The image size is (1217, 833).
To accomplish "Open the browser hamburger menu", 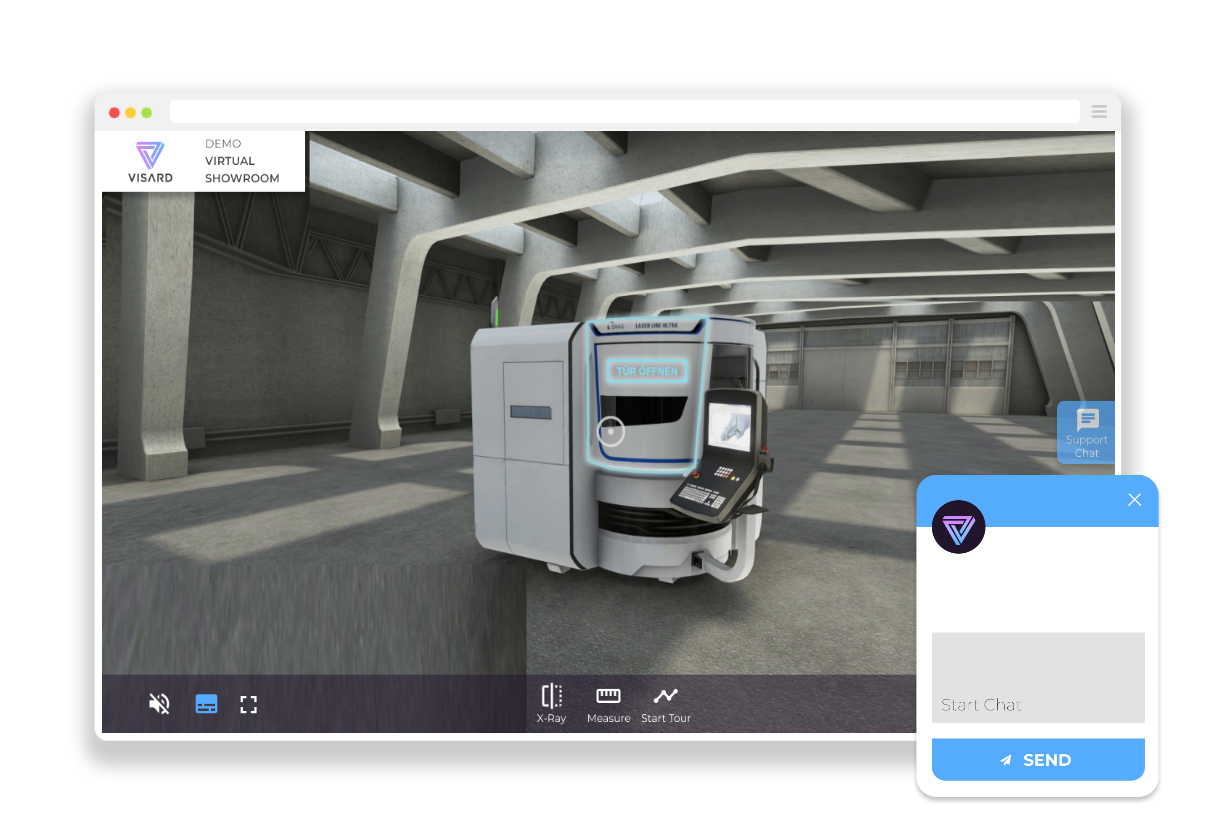I will (x=1099, y=112).
